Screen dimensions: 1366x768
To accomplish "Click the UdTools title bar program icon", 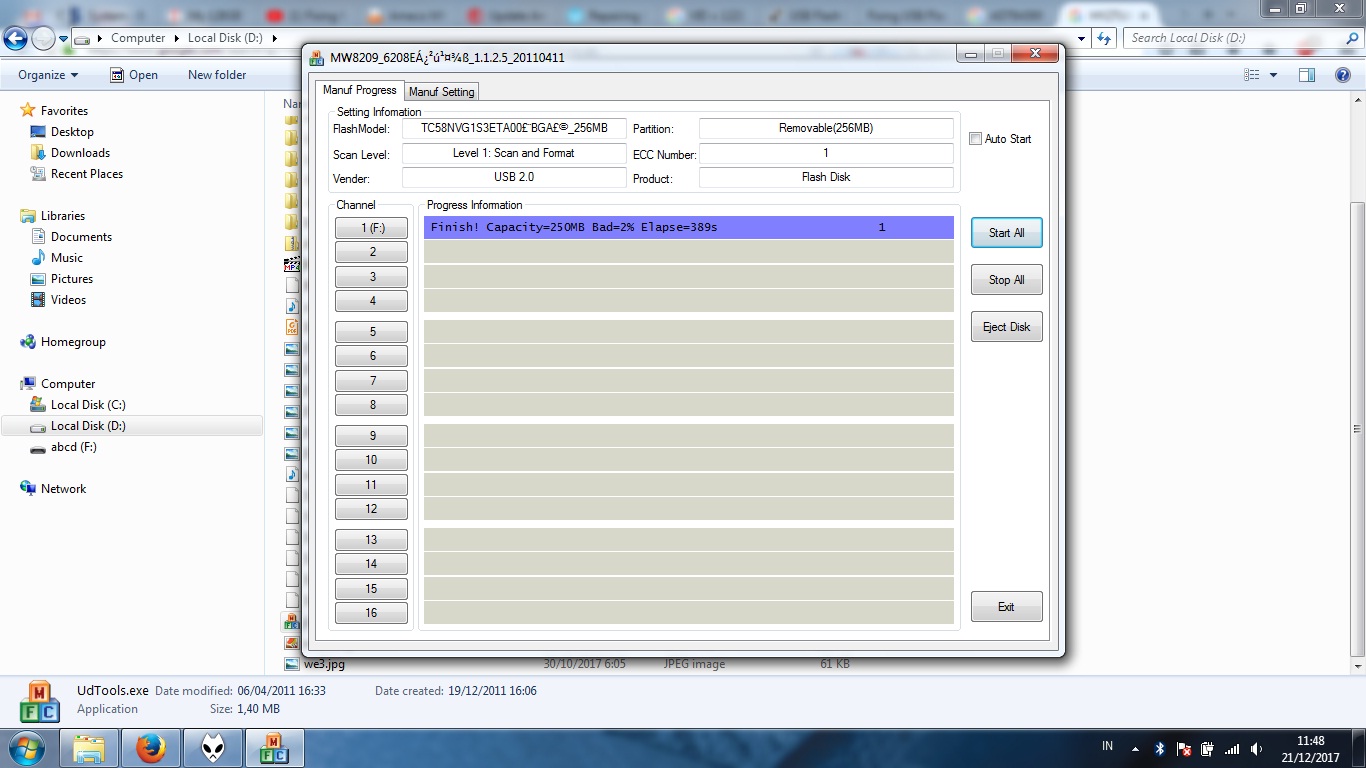I will (316, 57).
